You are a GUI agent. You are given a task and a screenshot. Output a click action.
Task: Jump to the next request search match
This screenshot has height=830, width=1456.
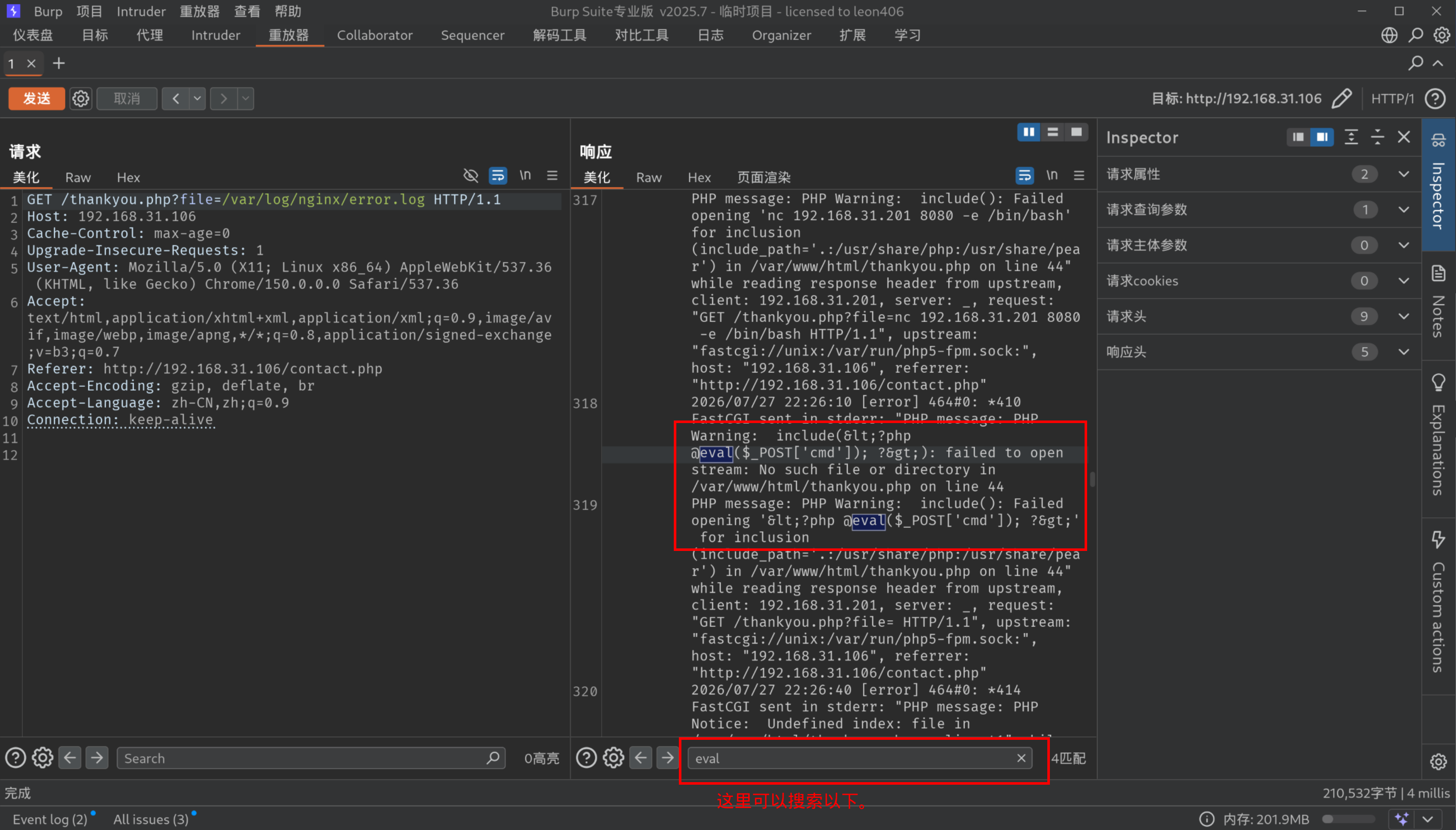tap(97, 758)
